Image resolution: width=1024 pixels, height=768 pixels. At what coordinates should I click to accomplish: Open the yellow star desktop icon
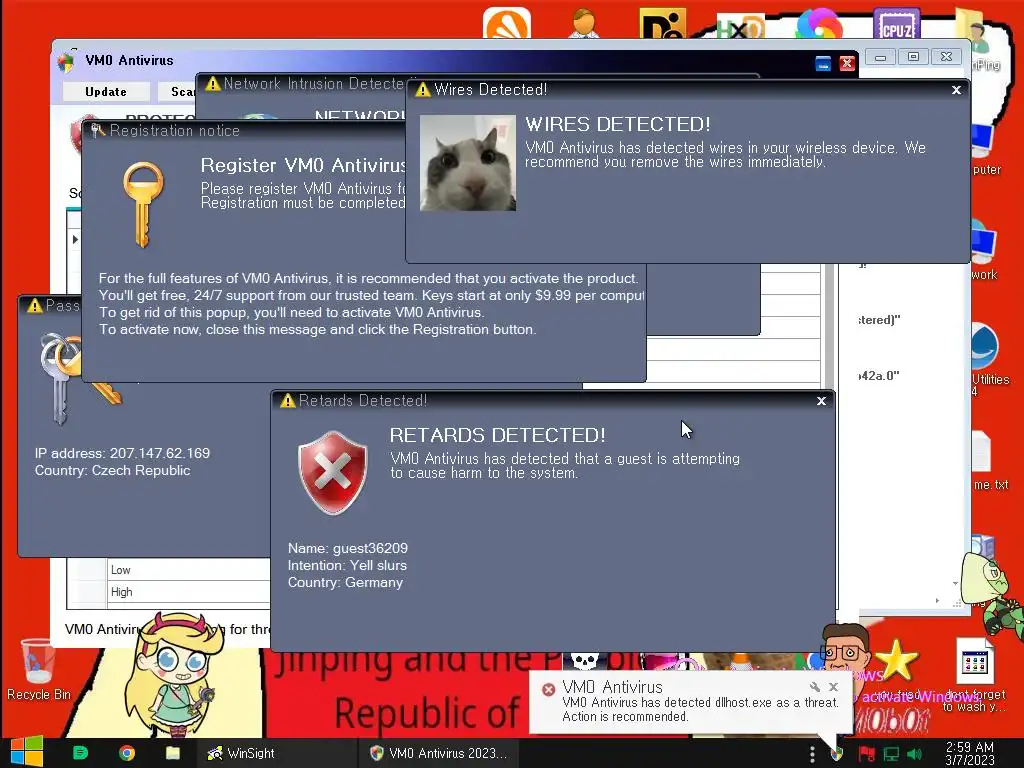tap(896, 660)
